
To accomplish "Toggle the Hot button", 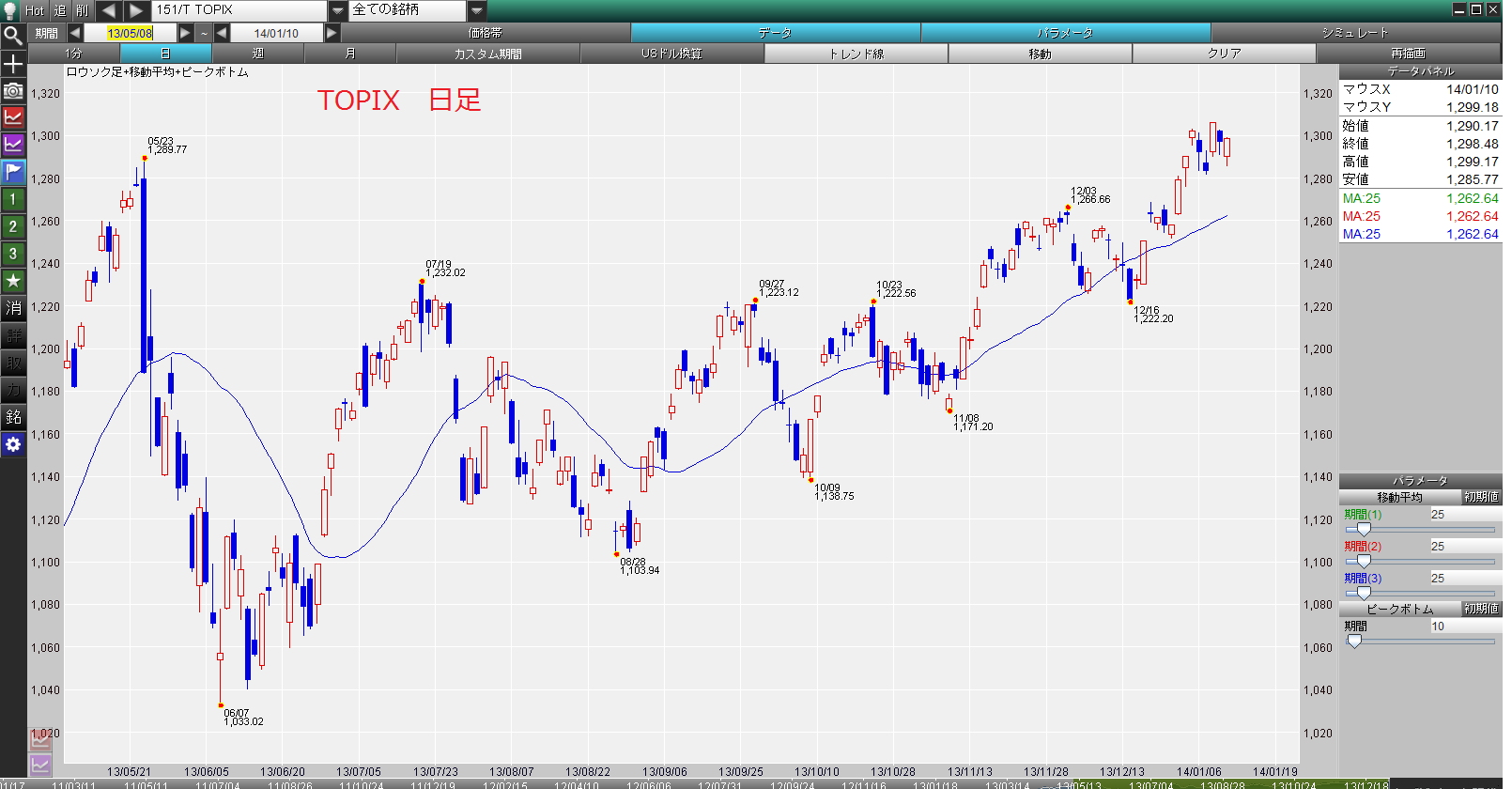I will point(35,10).
